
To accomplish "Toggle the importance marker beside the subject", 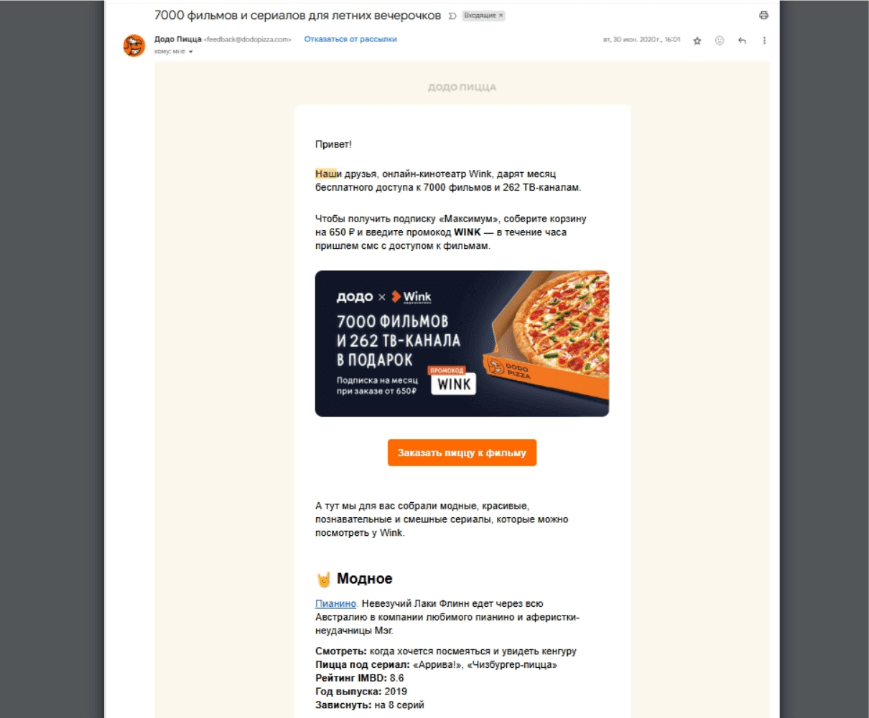I will (x=452, y=16).
